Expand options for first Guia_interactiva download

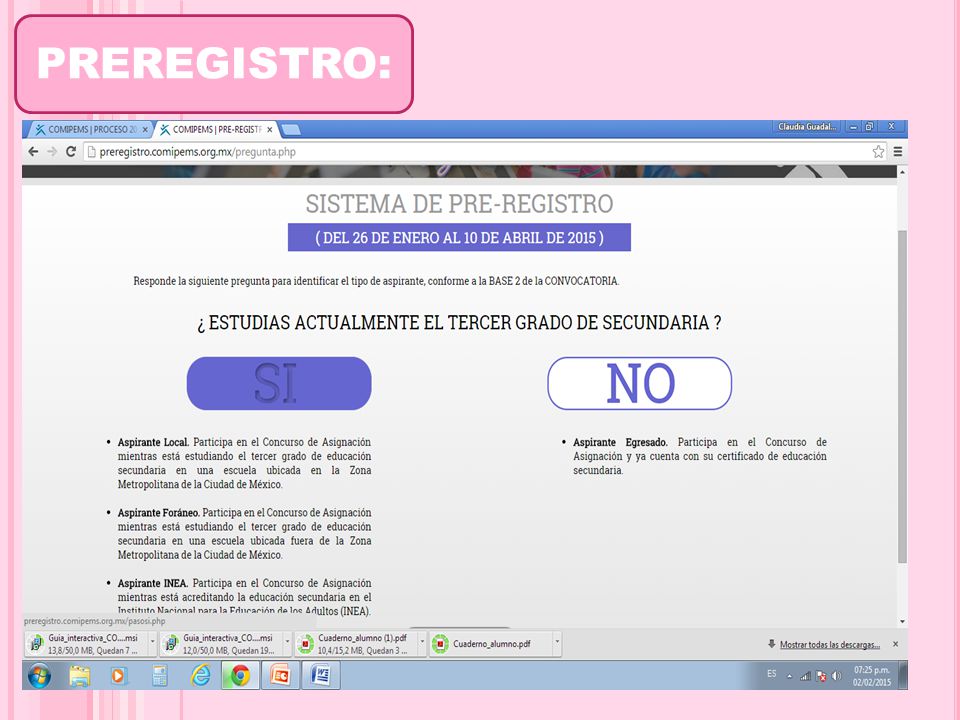[152, 642]
